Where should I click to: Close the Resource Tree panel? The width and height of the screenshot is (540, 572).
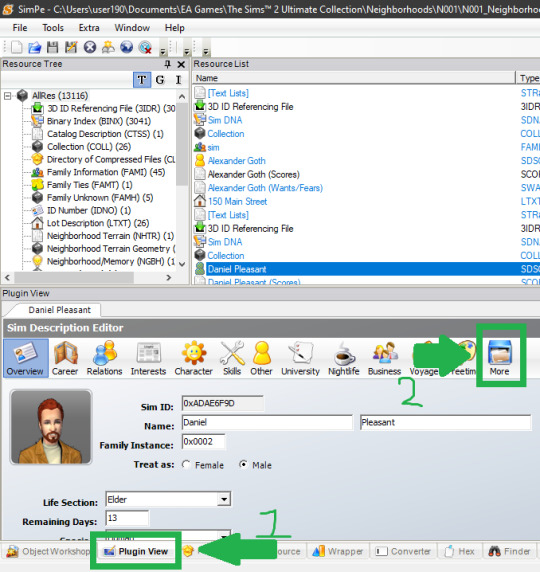click(x=181, y=64)
